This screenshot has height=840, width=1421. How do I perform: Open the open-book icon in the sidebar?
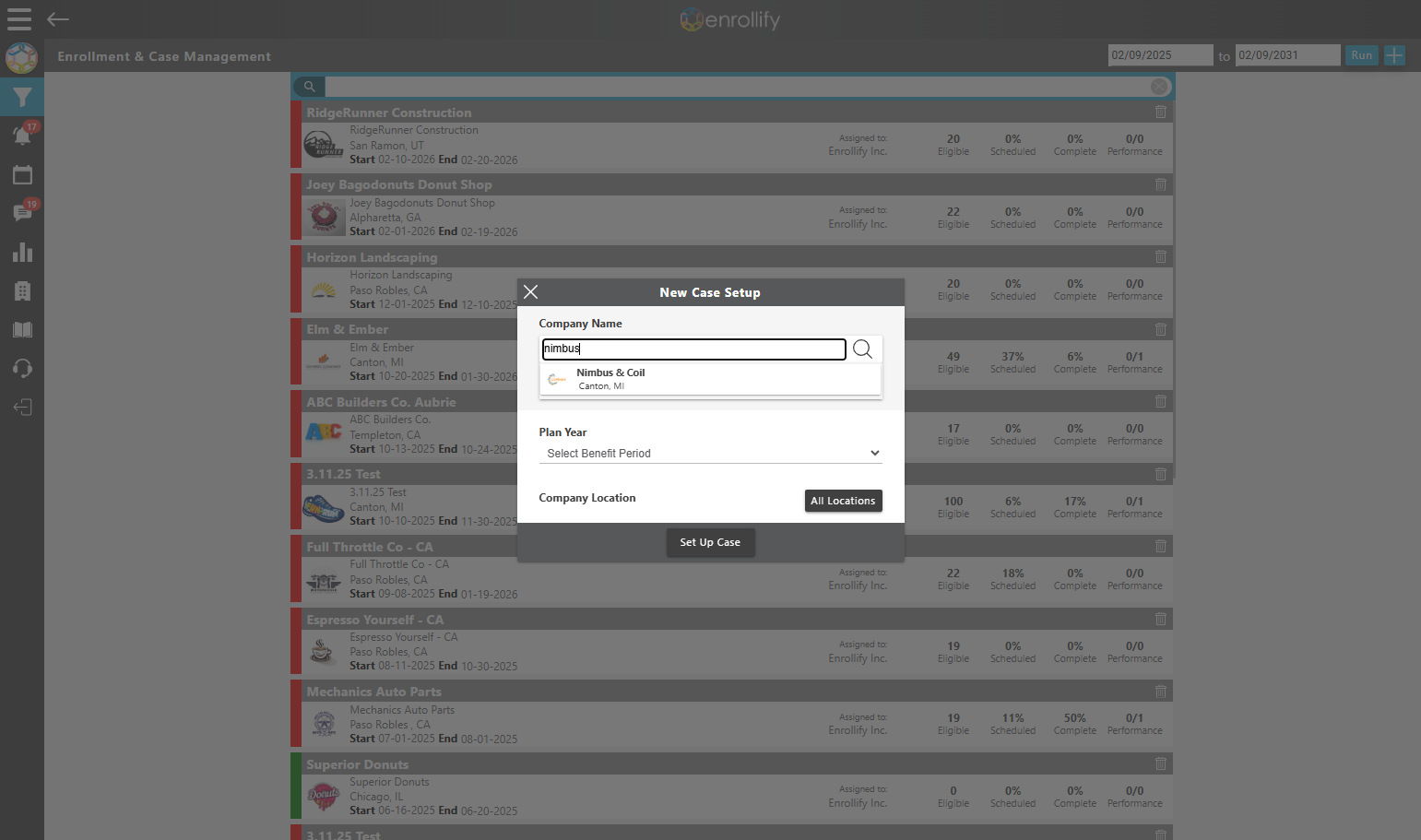coord(22,330)
